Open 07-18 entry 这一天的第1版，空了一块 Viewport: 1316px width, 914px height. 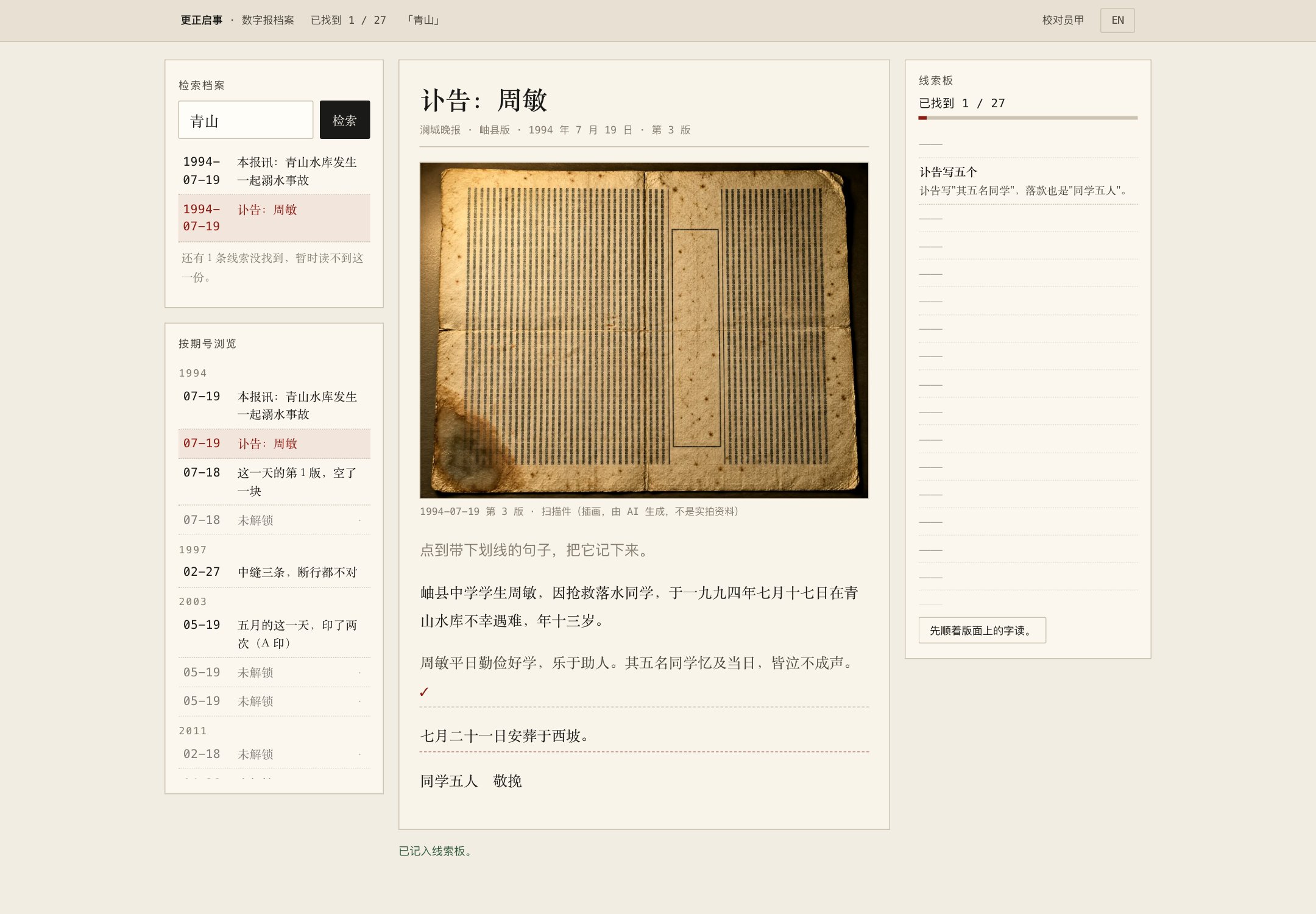tap(274, 481)
